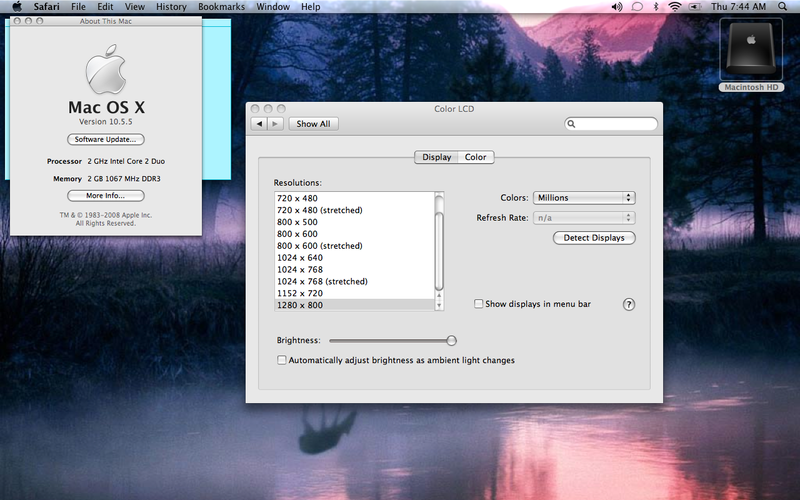Click the System Preferences search field
The height and width of the screenshot is (500, 800).
click(x=611, y=123)
